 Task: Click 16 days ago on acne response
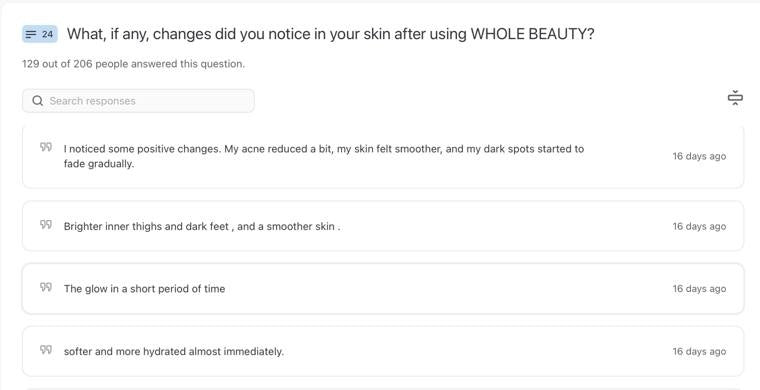(699, 156)
